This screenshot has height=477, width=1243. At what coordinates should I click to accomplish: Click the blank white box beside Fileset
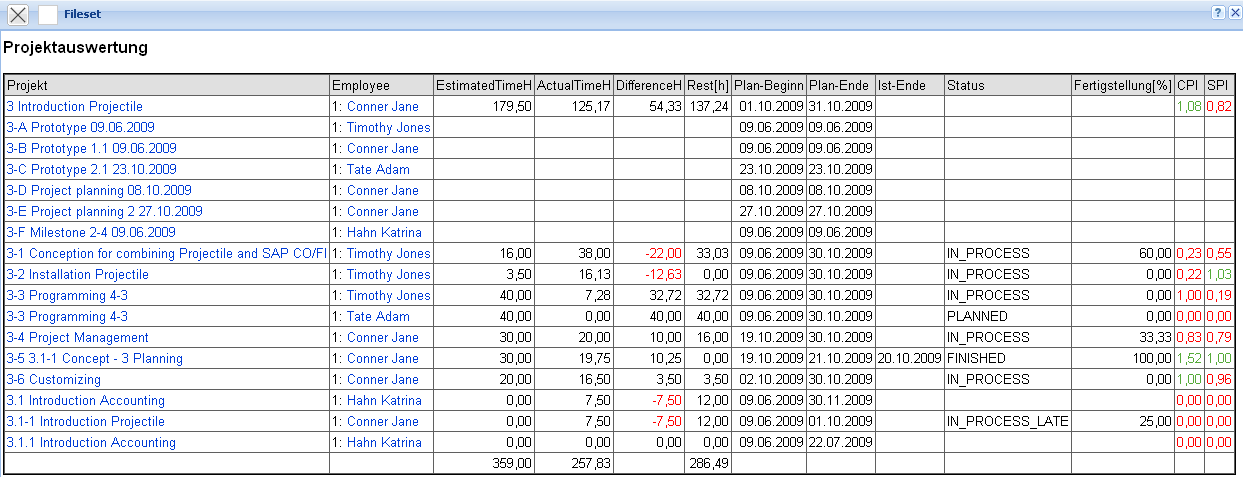pos(47,14)
